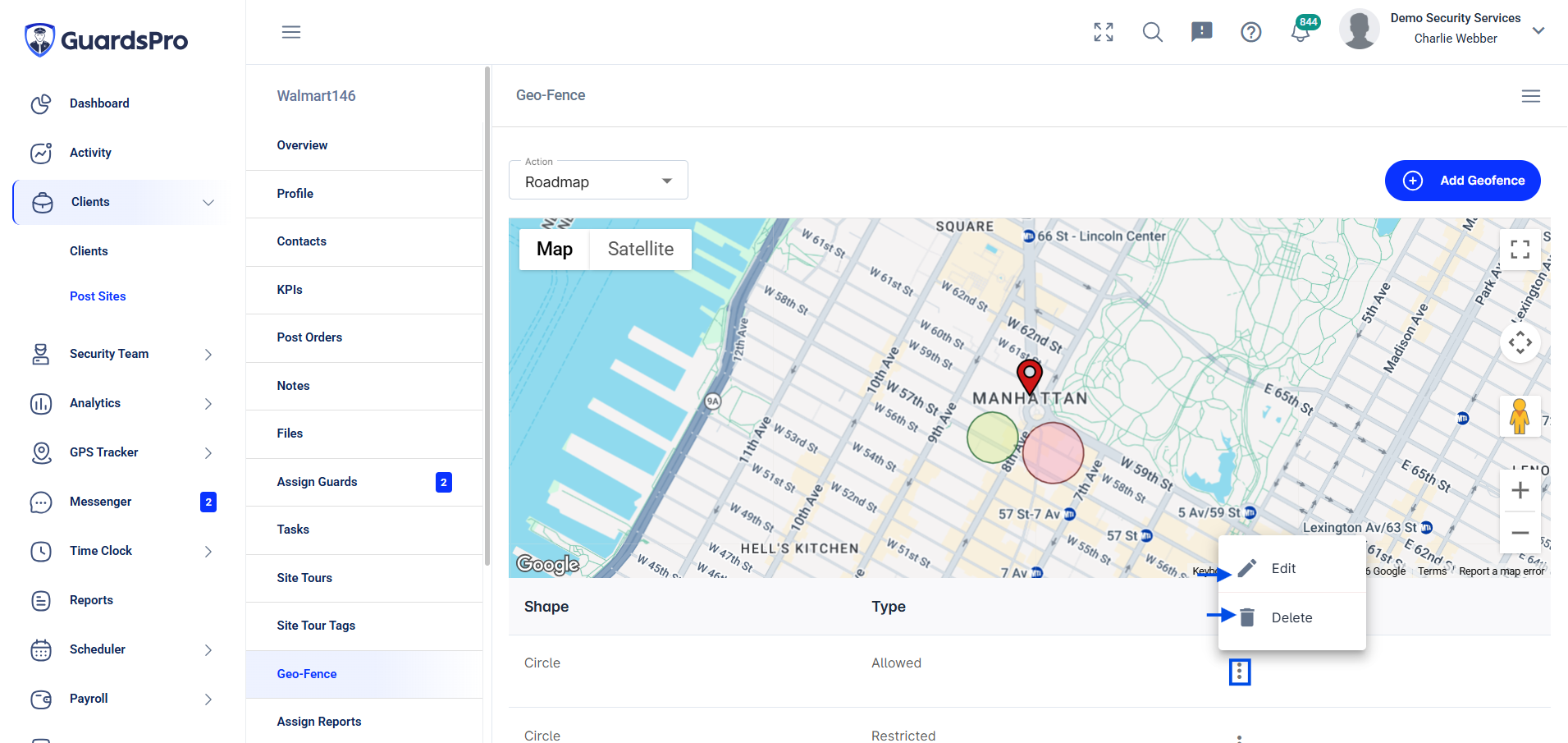The height and width of the screenshot is (743, 1568).
Task: Click the fullscreen expand icon in header
Action: (x=1104, y=32)
